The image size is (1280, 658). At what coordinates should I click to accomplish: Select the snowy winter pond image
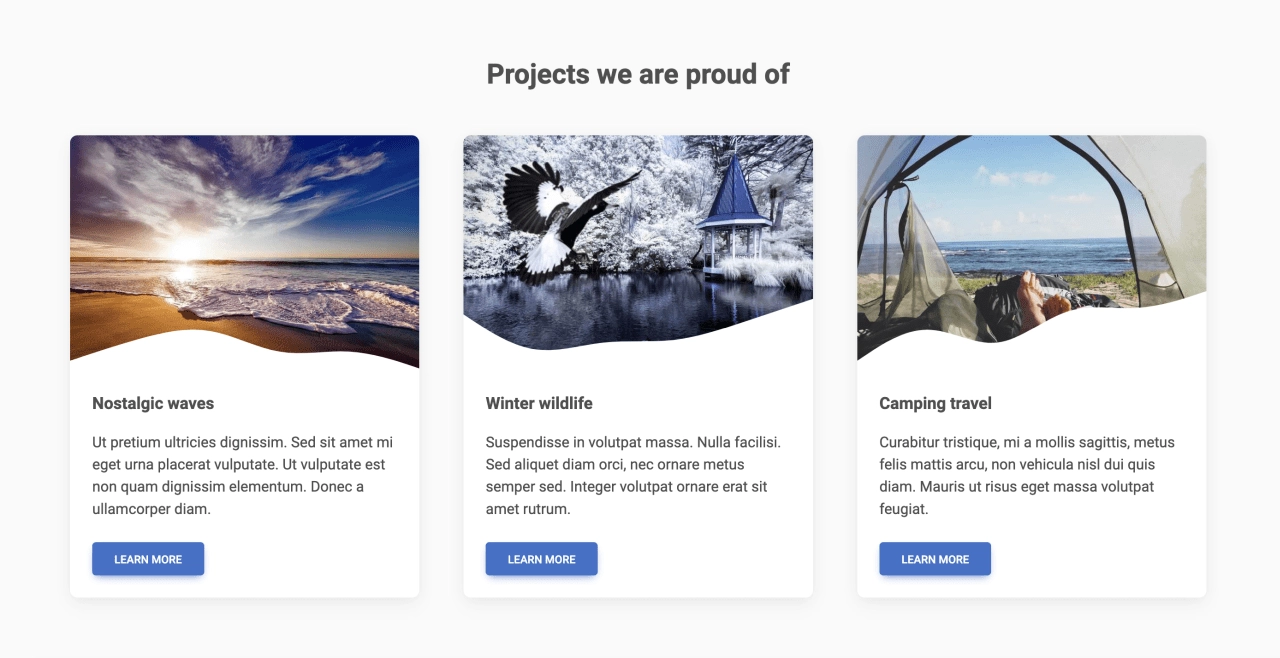[638, 242]
